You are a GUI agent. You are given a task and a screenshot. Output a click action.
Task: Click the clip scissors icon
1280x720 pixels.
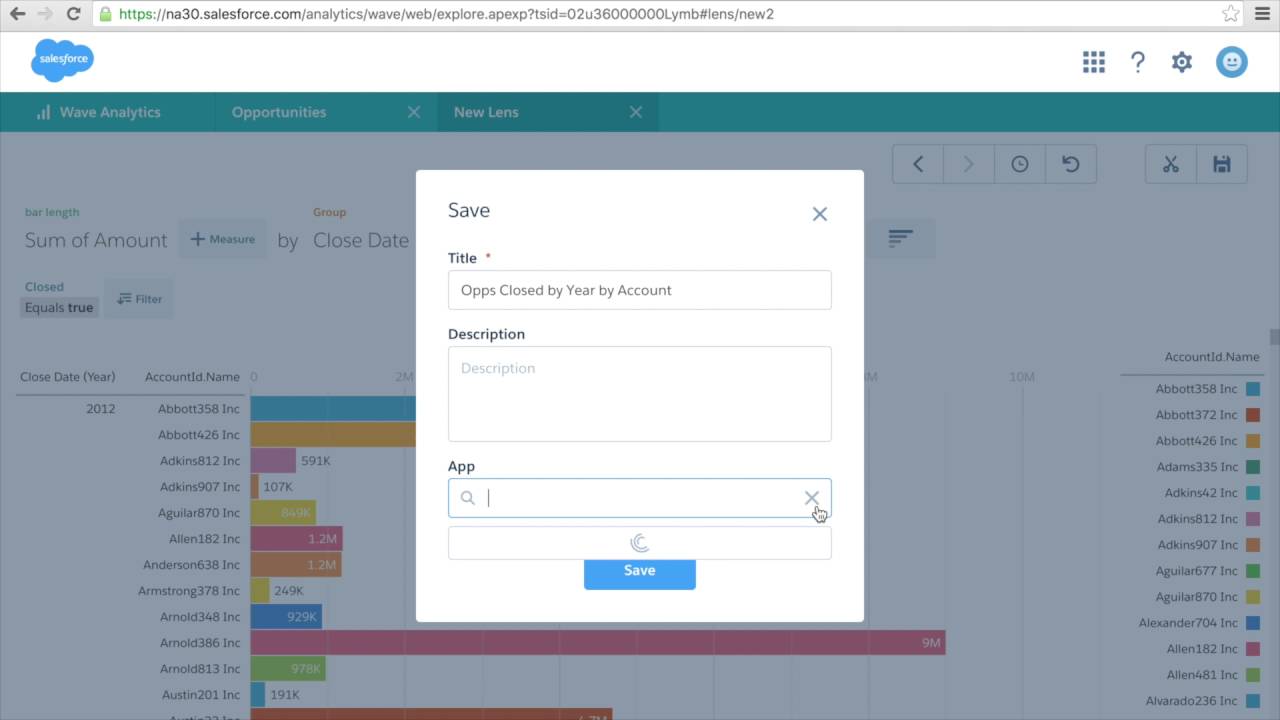pyautogui.click(x=1171, y=164)
